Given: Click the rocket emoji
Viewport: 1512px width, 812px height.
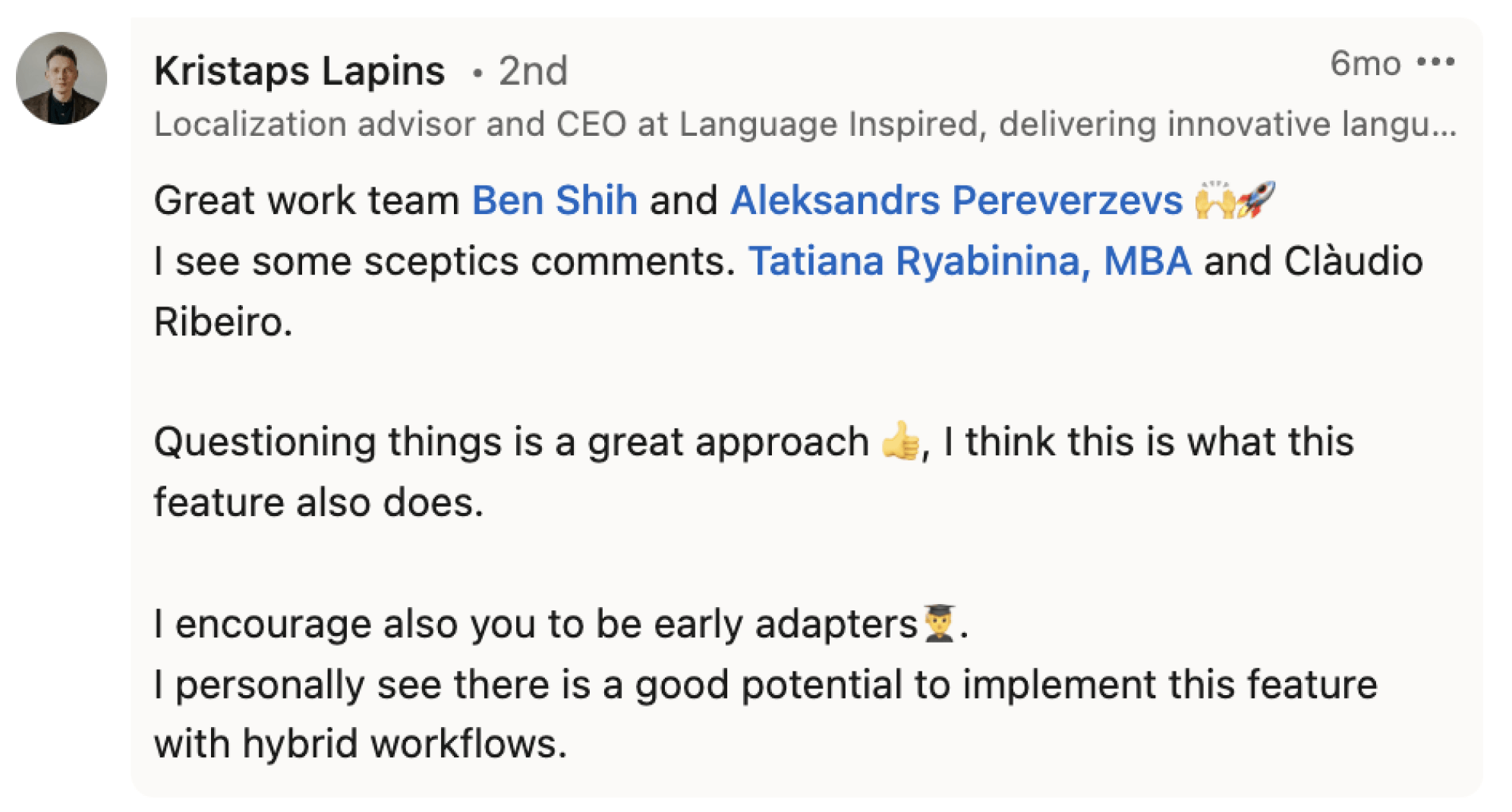Looking at the screenshot, I should pyautogui.click(x=1256, y=200).
